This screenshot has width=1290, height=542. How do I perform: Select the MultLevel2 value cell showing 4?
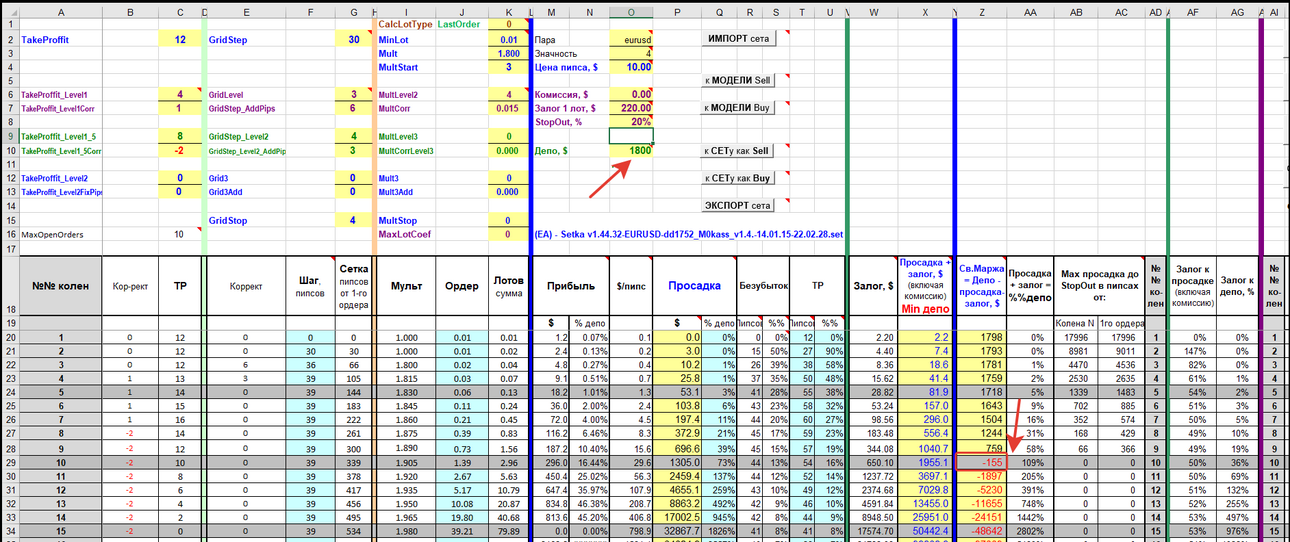point(508,94)
